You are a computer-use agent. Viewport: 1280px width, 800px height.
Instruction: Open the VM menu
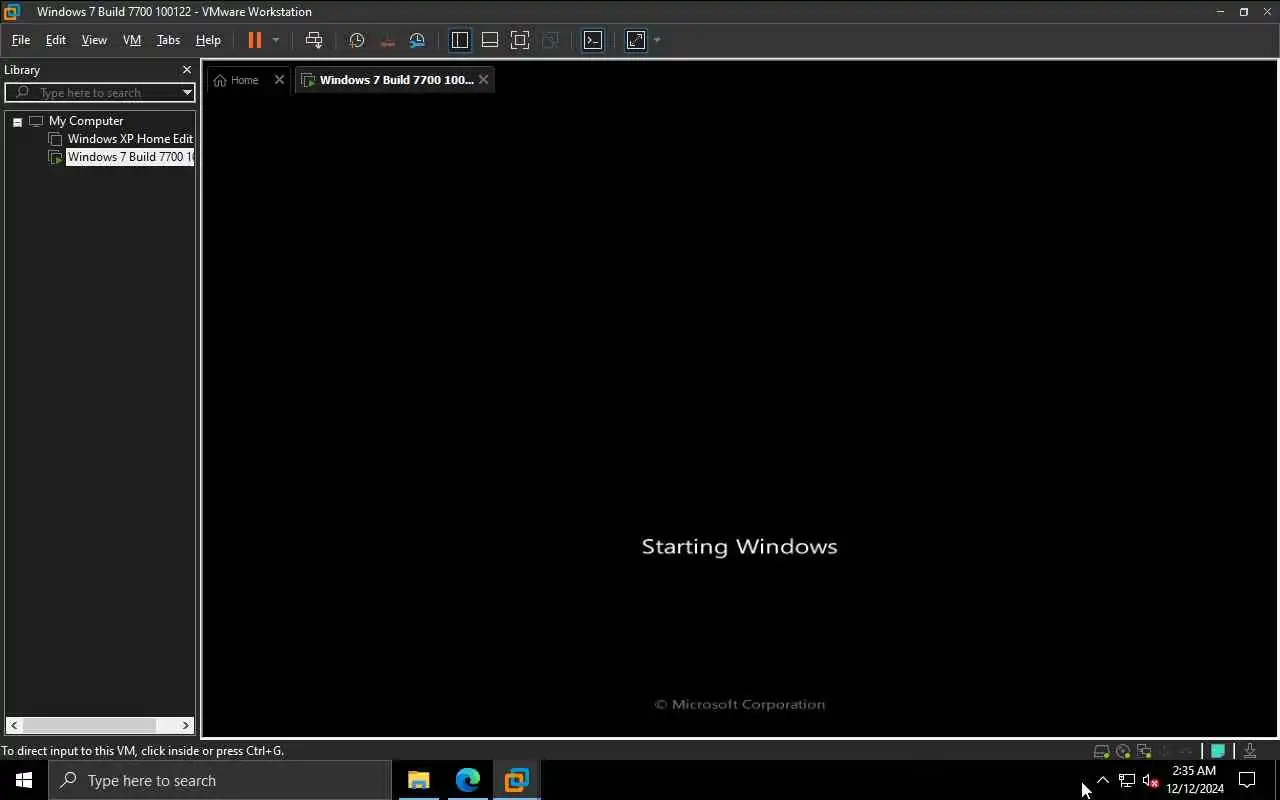(x=131, y=40)
